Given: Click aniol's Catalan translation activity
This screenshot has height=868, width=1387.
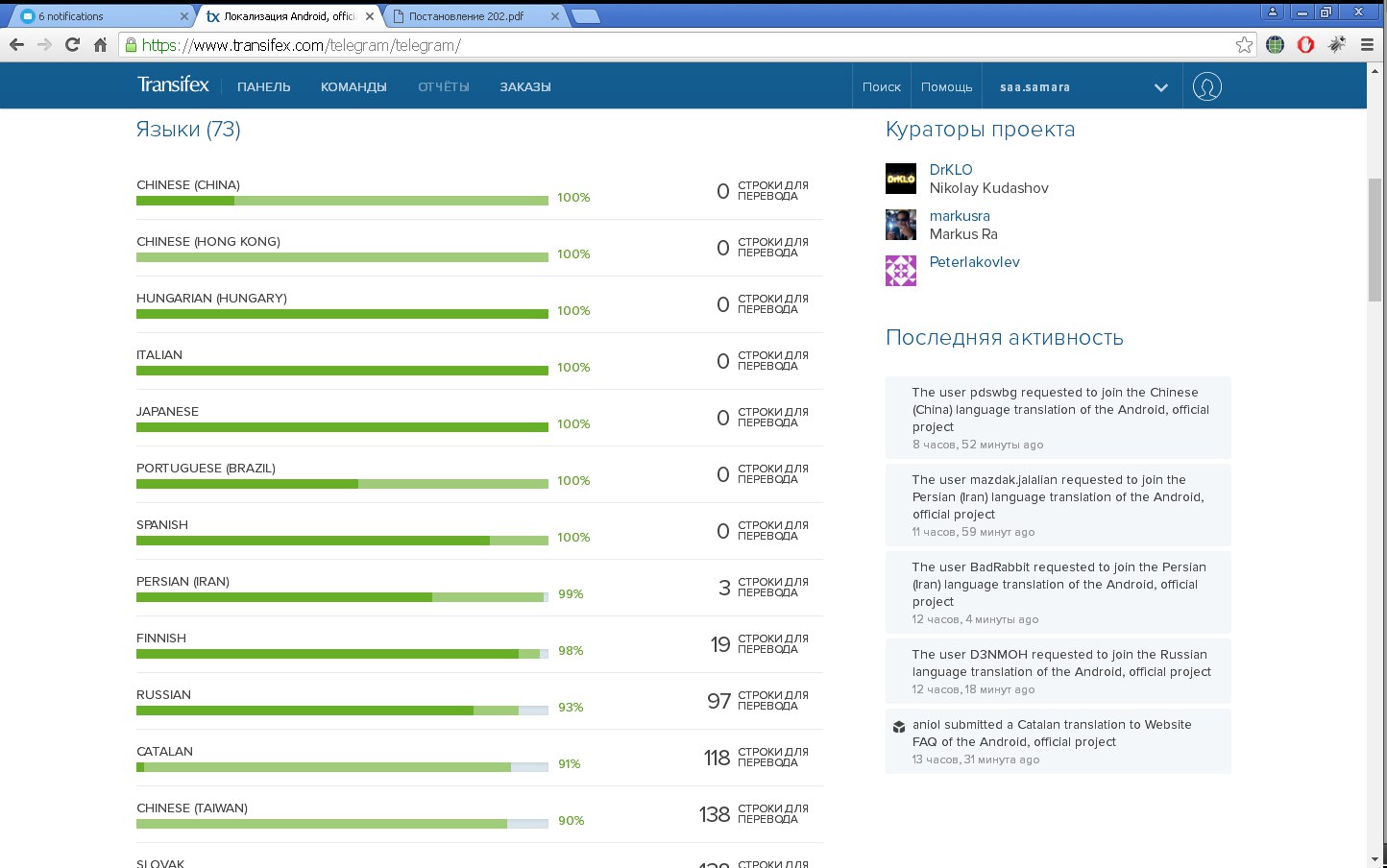Looking at the screenshot, I should click(1058, 741).
